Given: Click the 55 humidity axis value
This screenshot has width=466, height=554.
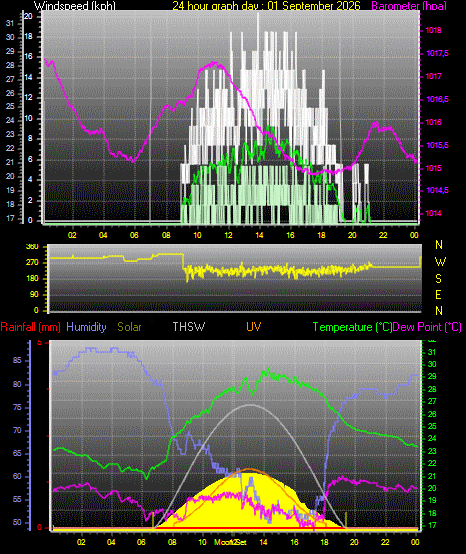Looking at the screenshot, I should pyautogui.click(x=17, y=499).
